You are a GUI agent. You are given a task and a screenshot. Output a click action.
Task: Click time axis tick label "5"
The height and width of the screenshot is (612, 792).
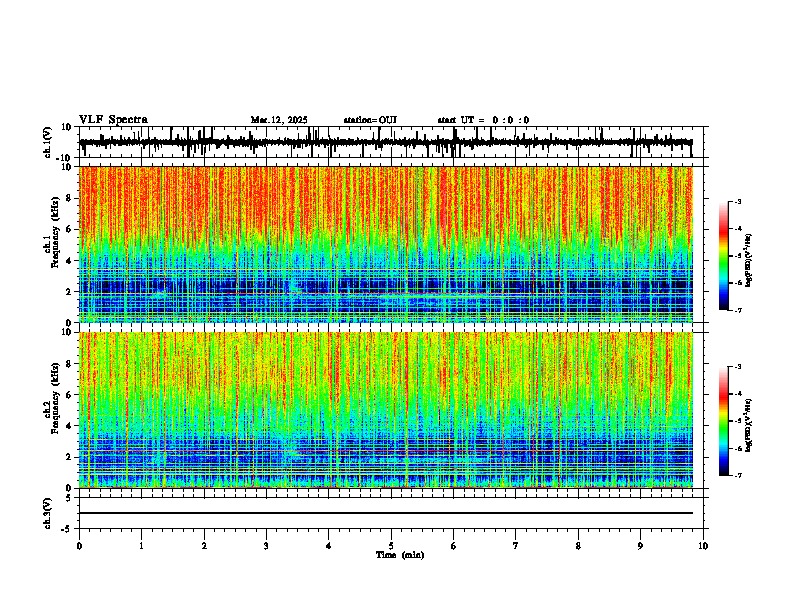[391, 546]
